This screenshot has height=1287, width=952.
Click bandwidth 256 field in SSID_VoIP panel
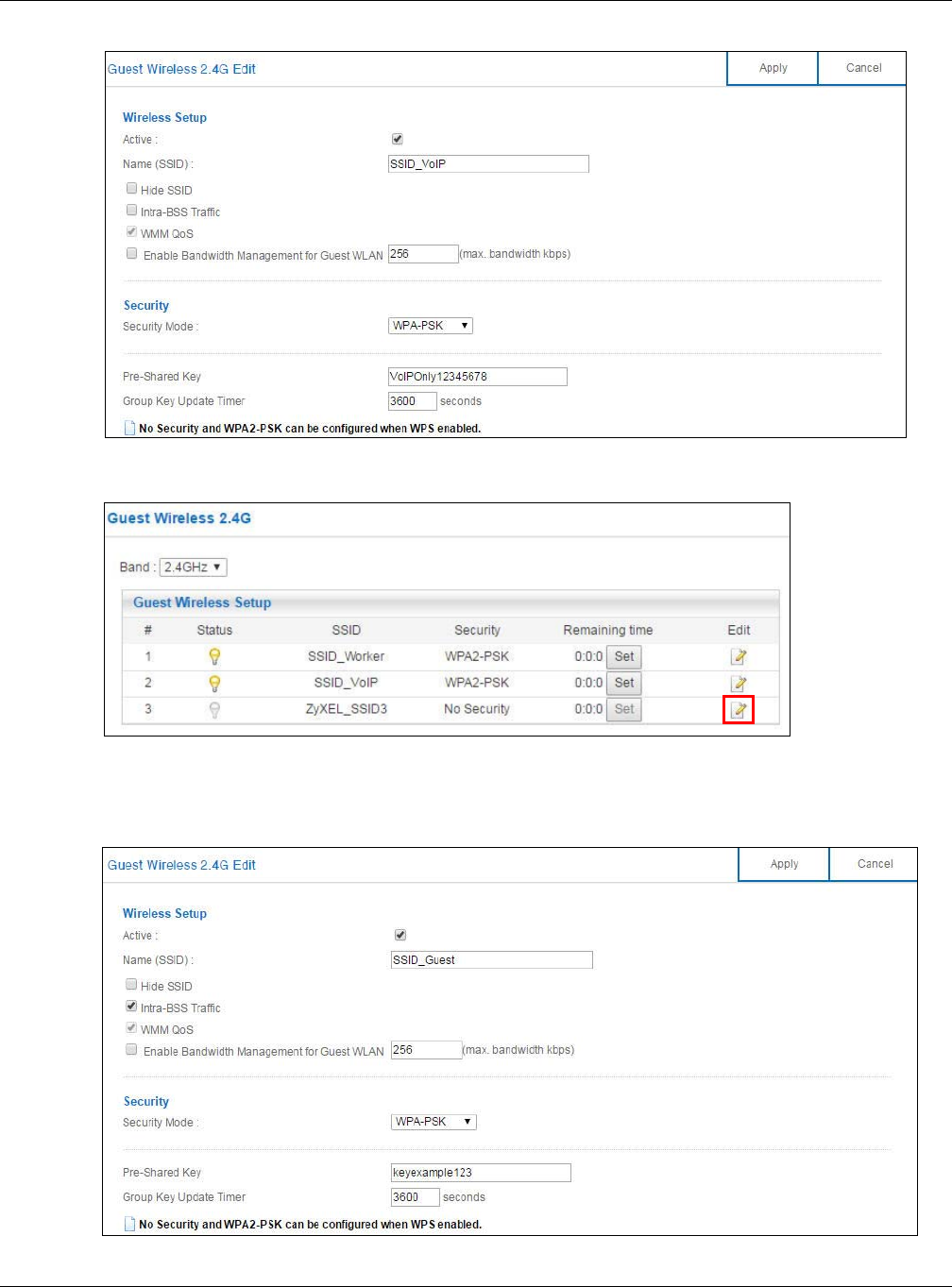point(423,254)
